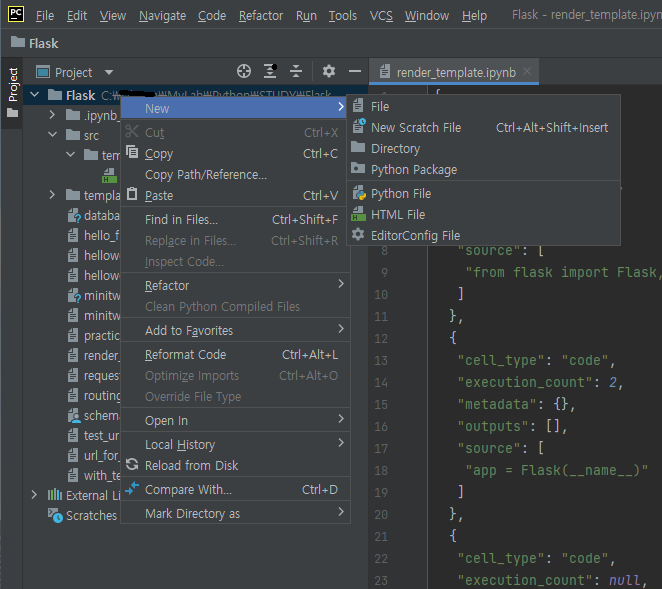This screenshot has width=662, height=589.
Task: Expand the .ipynb folder chevron
Action: click(52, 115)
